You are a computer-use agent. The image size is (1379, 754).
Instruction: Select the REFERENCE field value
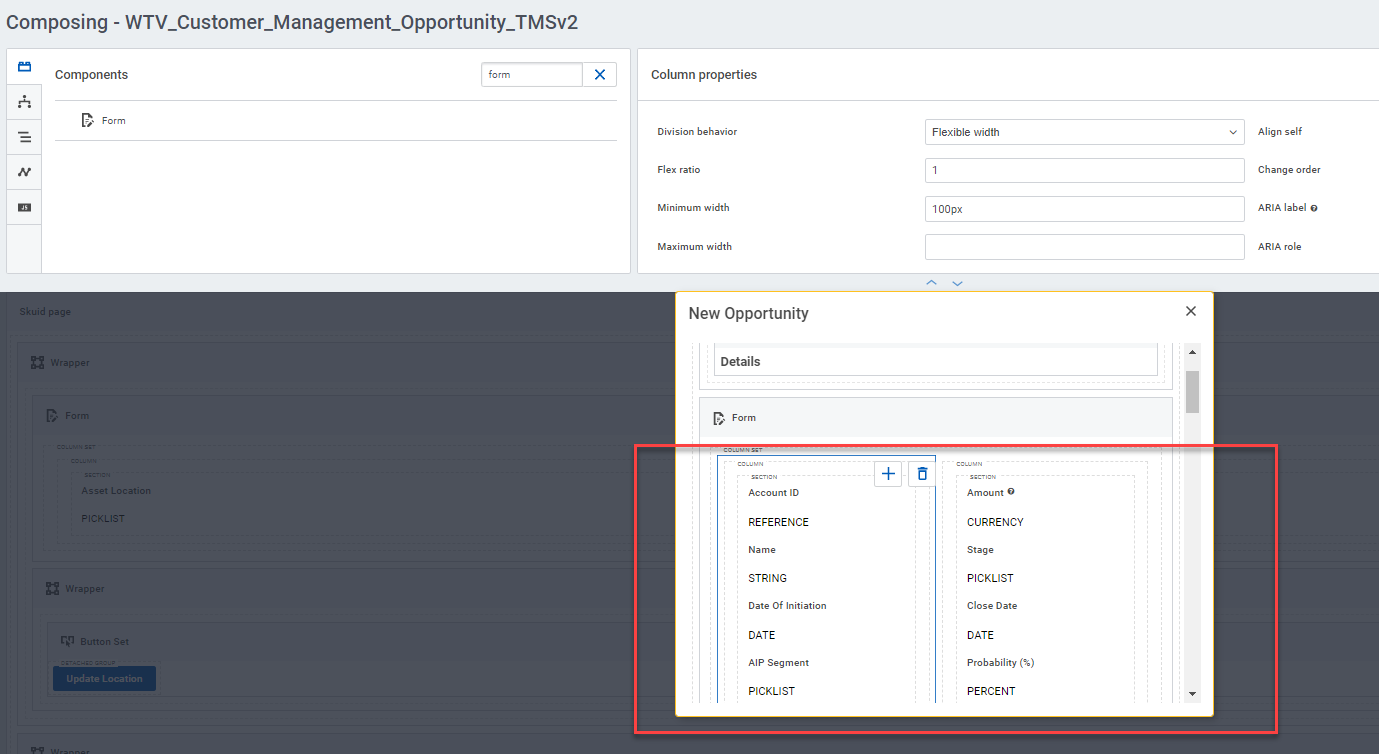[779, 522]
